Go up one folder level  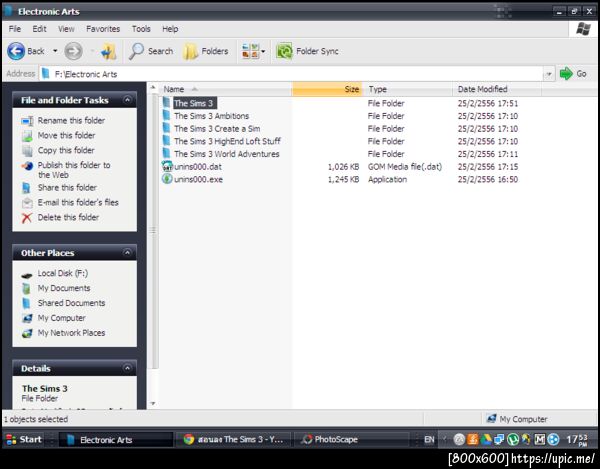(x=108, y=51)
